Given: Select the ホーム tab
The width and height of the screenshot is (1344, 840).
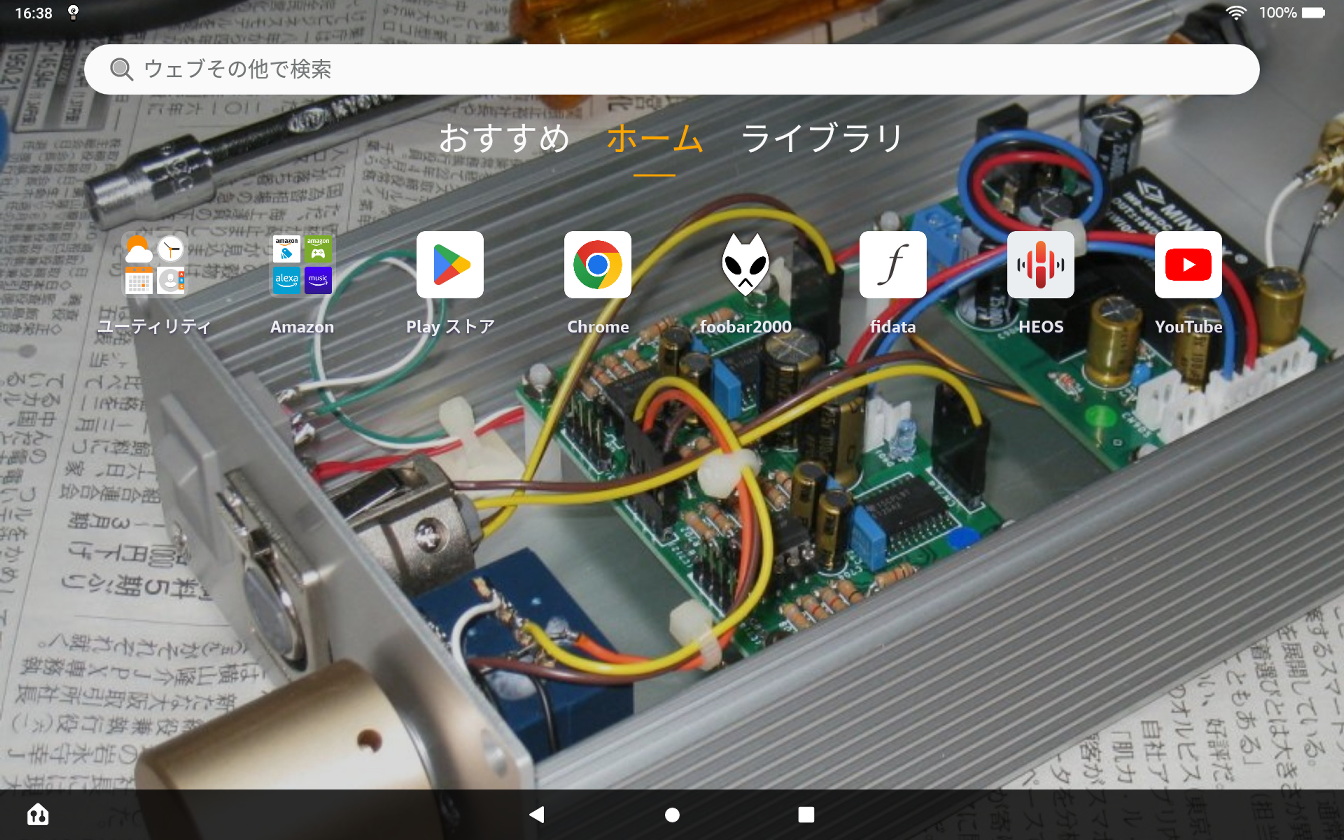Looking at the screenshot, I should pos(655,138).
